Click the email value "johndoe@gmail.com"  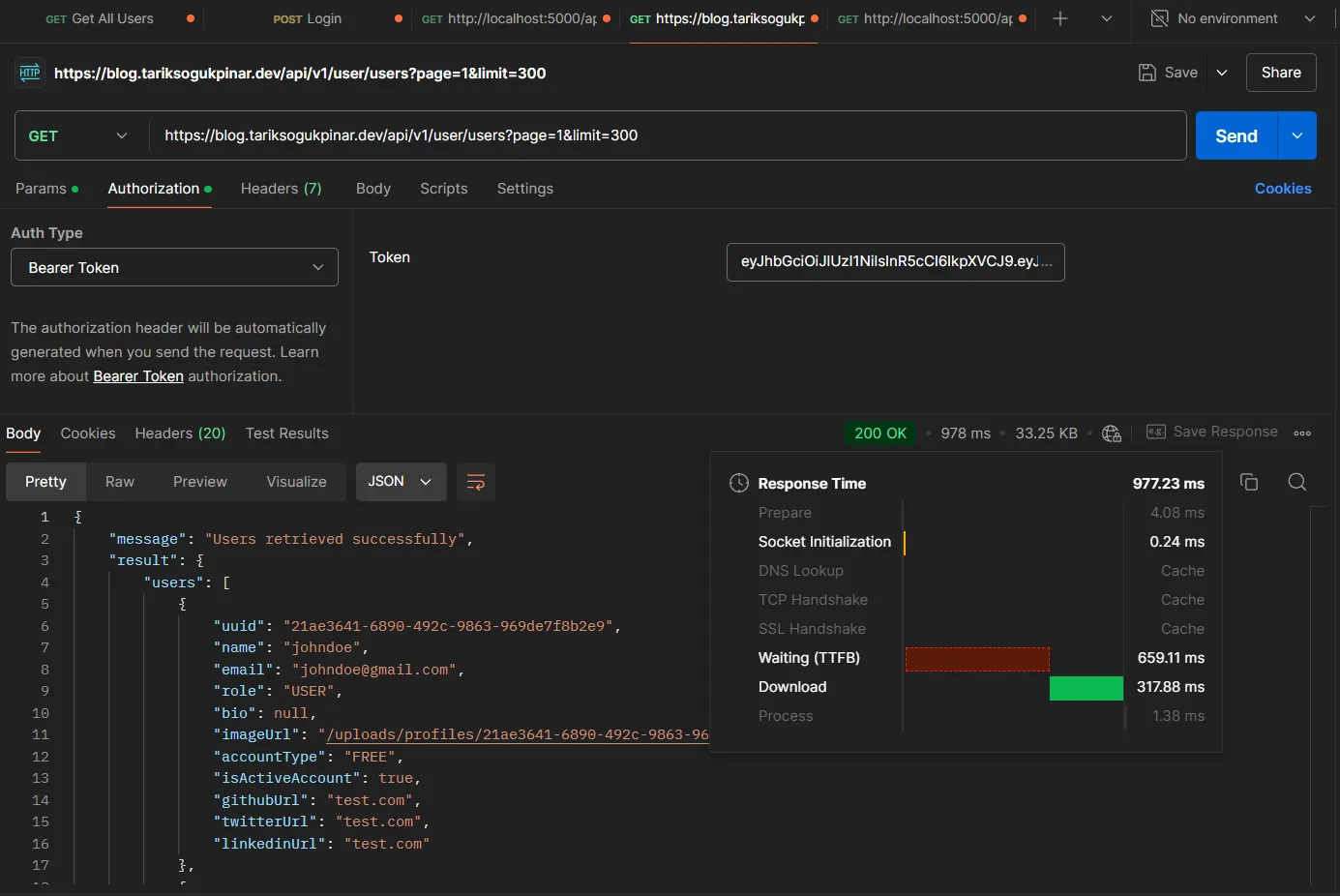374,670
